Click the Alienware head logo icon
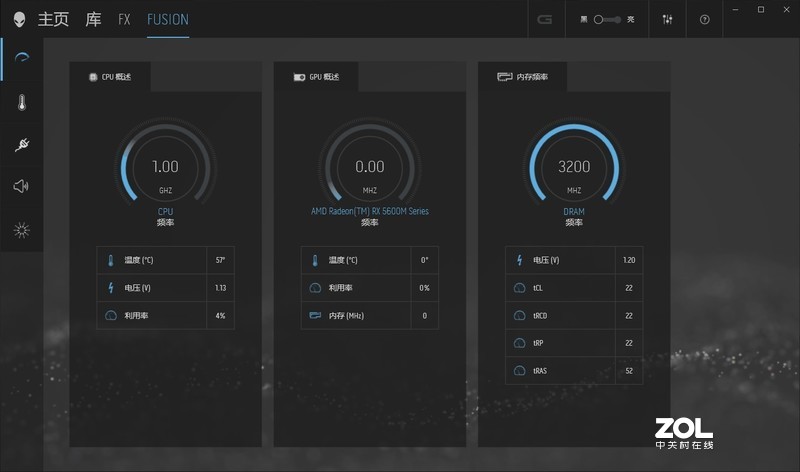The width and height of the screenshot is (800, 472). [x=19, y=19]
